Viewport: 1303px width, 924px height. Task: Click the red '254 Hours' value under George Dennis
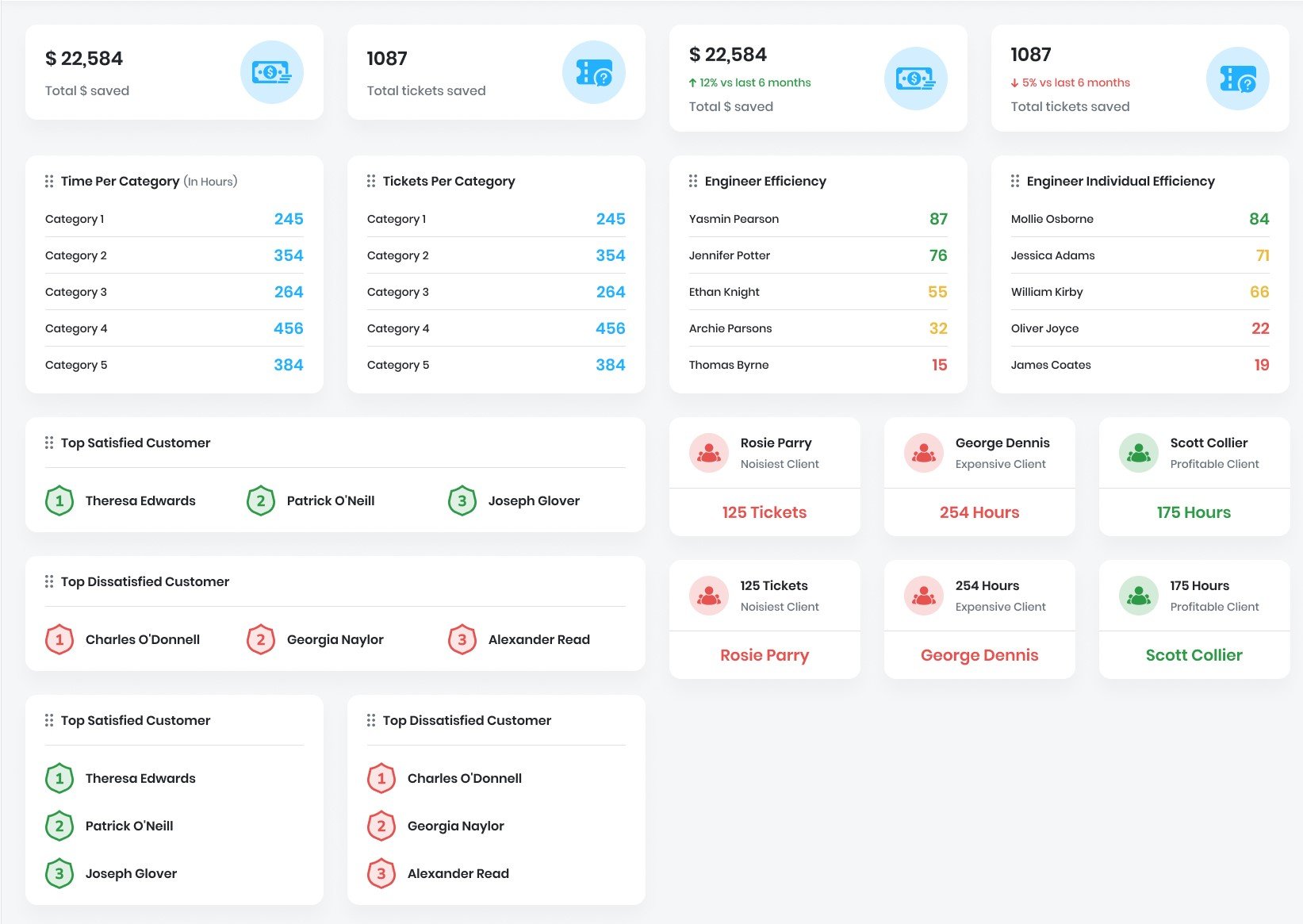pos(979,512)
